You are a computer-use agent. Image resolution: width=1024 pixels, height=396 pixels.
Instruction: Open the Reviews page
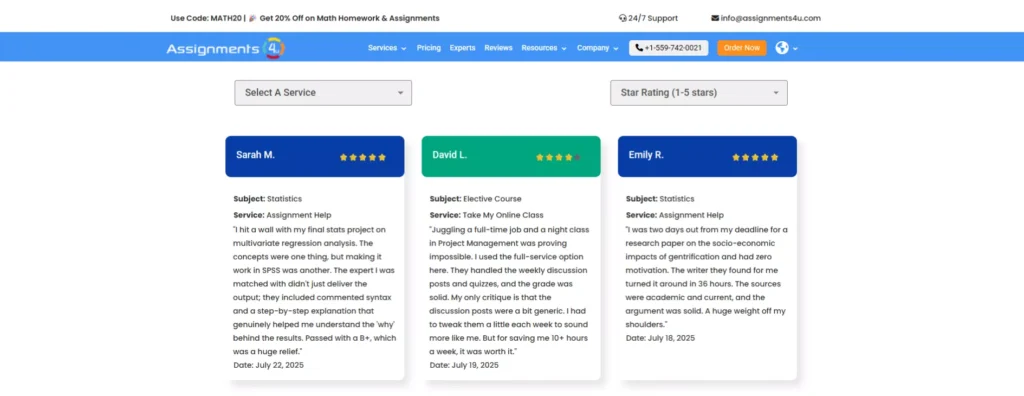(498, 48)
